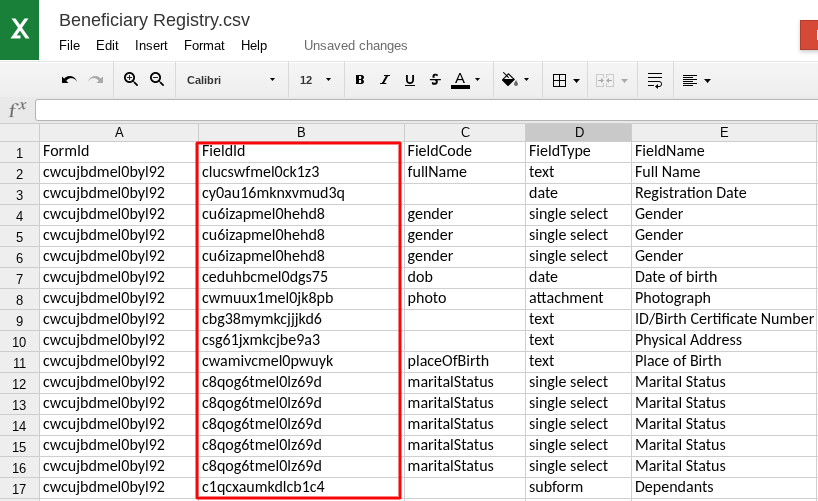
Task: Open the Format menu
Action: point(204,45)
